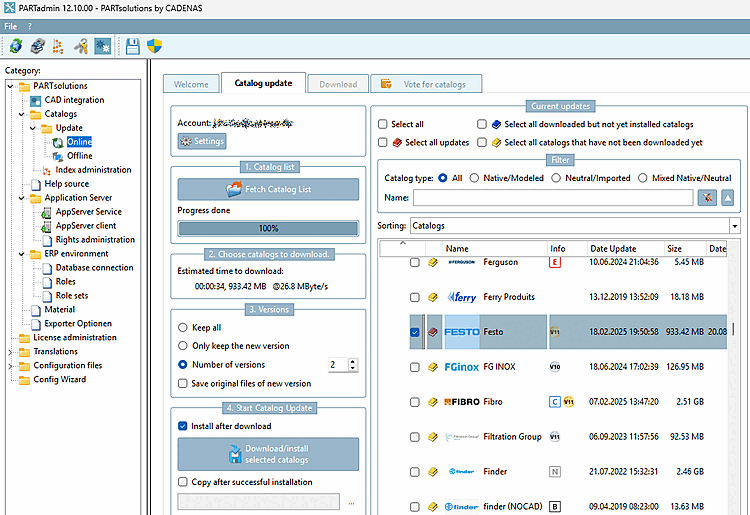Select the Native/Modeled catalog type radio
Screen dimensions: 750x515
(x=474, y=178)
